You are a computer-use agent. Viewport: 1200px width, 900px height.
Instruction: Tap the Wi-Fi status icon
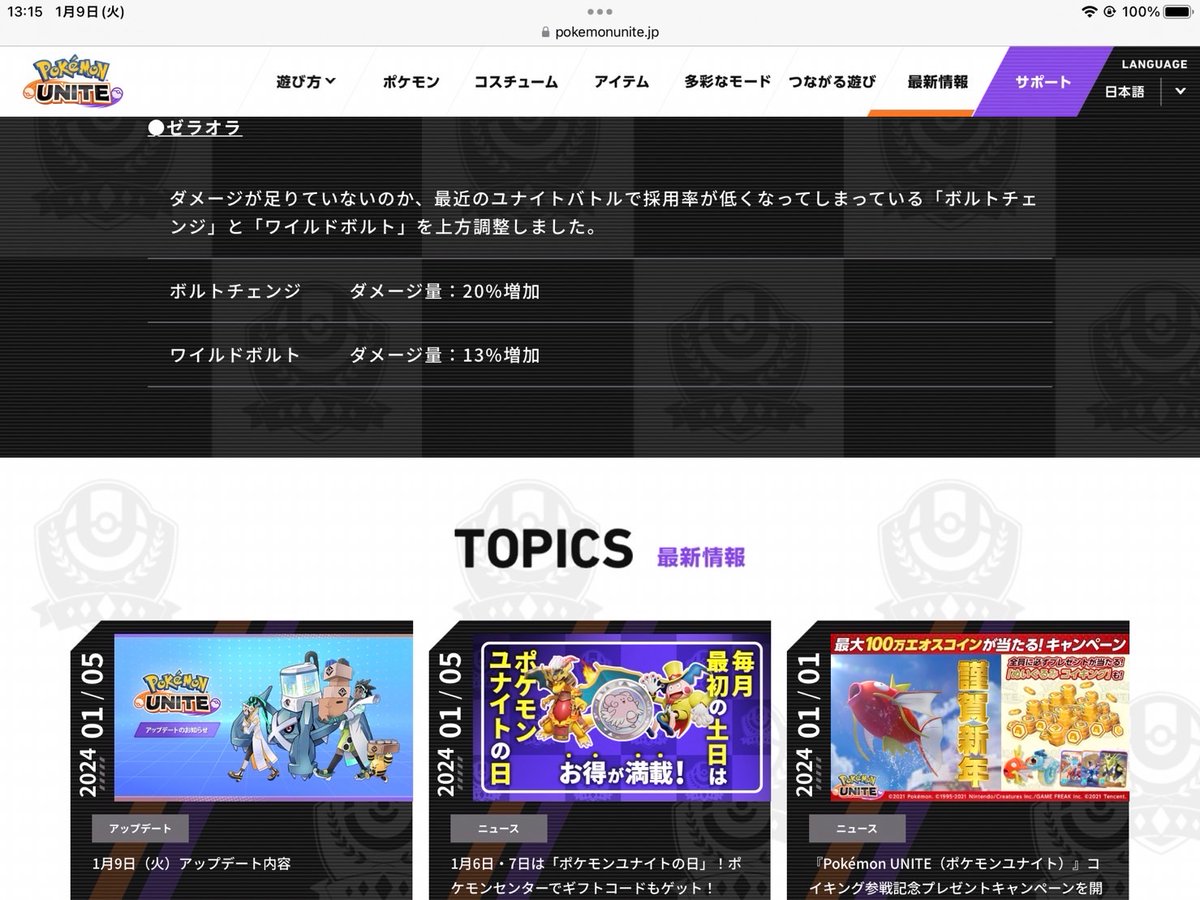(x=1089, y=12)
